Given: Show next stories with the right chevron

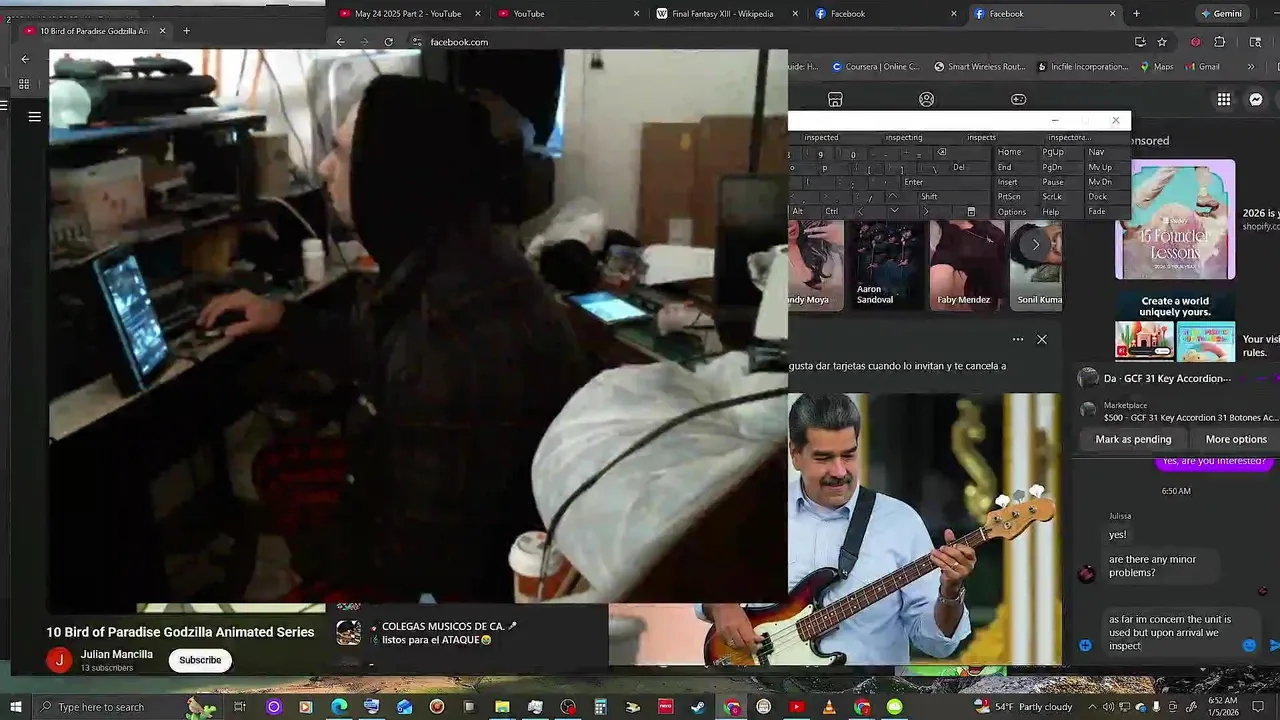Looking at the screenshot, I should point(1036,245).
